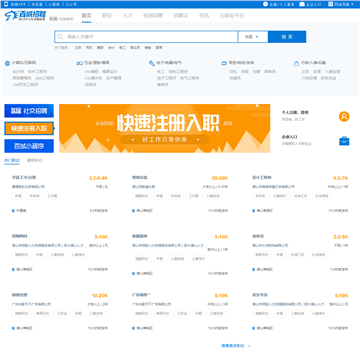360x360 pixels.
Task: Click the 社交招聘 side button
Action: click(x=29, y=111)
